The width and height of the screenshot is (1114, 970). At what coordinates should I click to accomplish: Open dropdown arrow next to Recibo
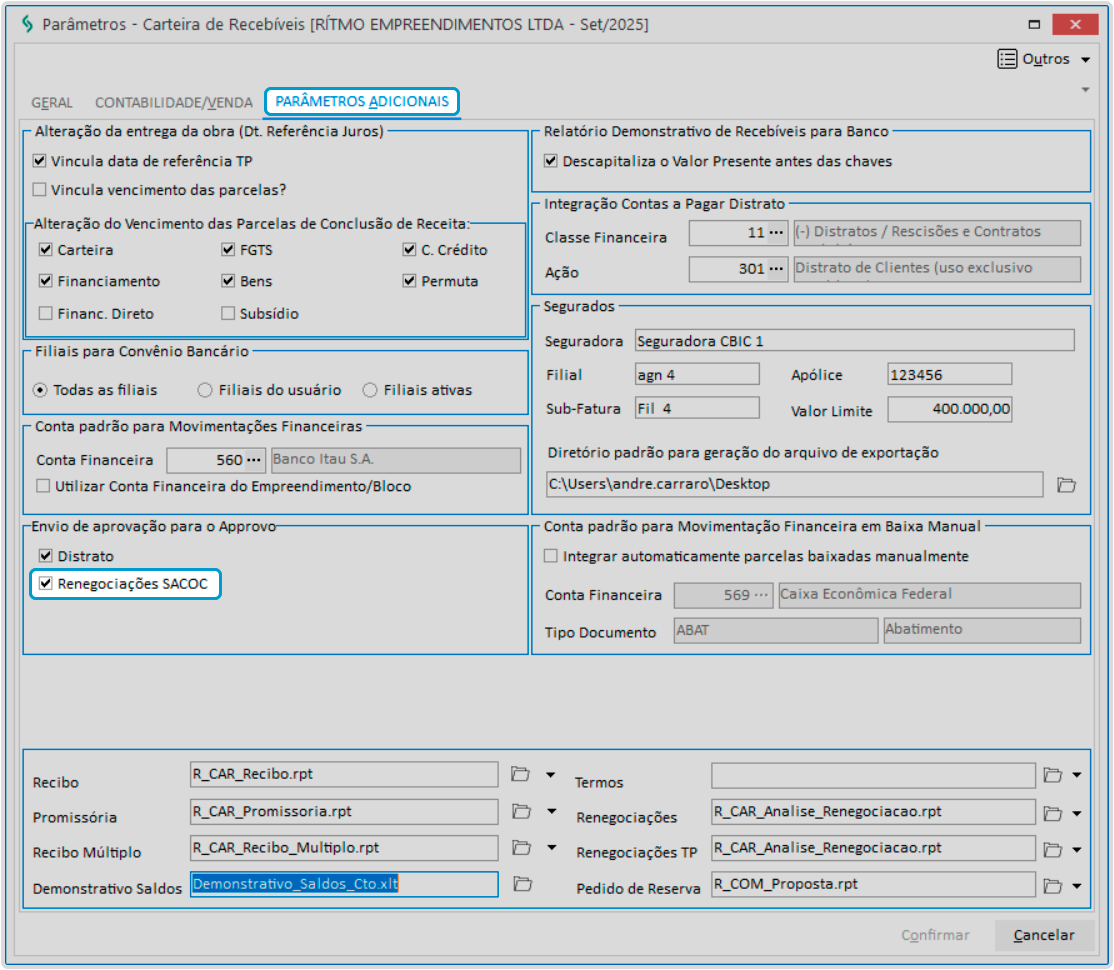pos(551,775)
